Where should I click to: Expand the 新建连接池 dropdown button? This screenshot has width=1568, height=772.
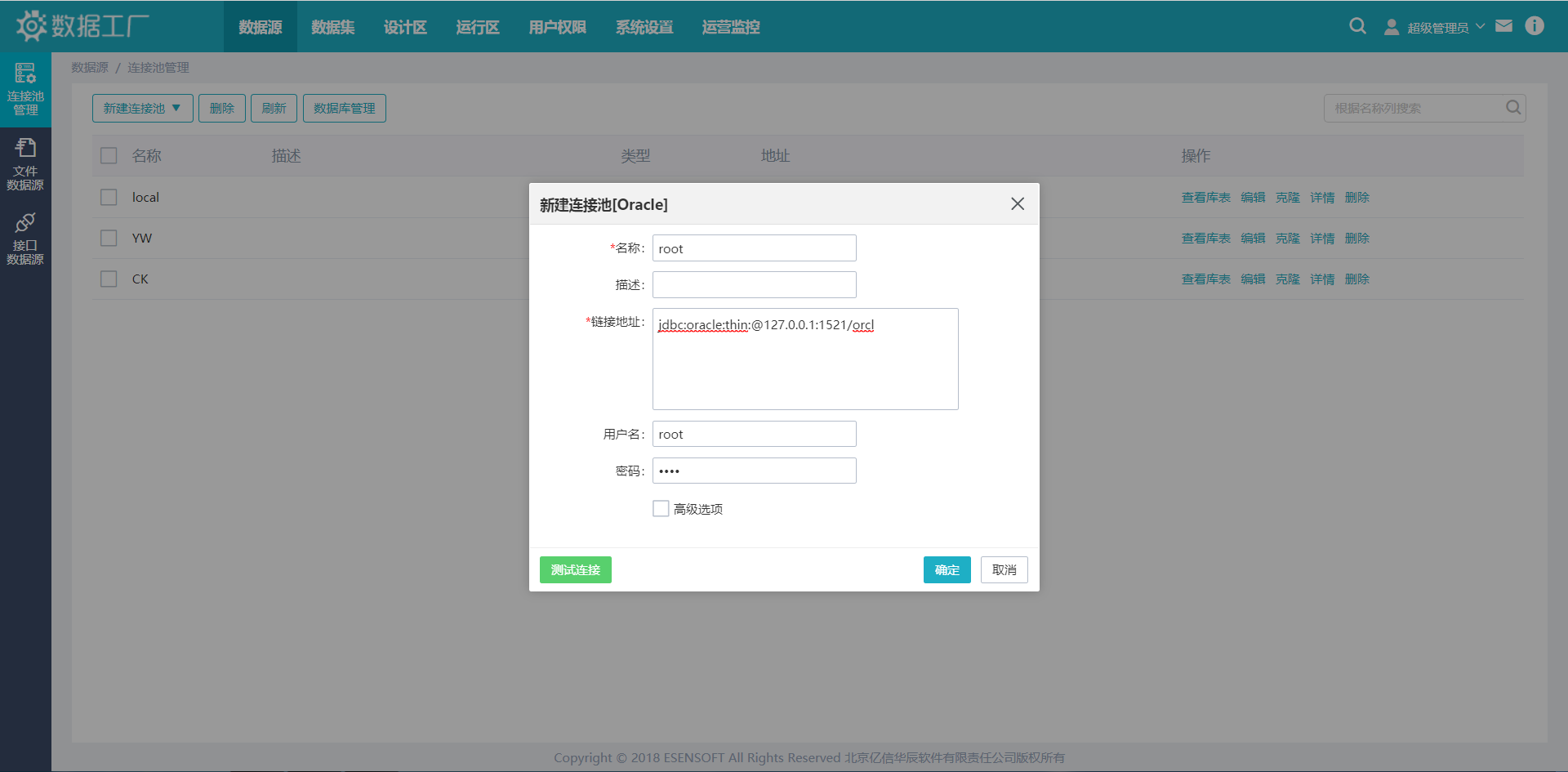coord(143,108)
